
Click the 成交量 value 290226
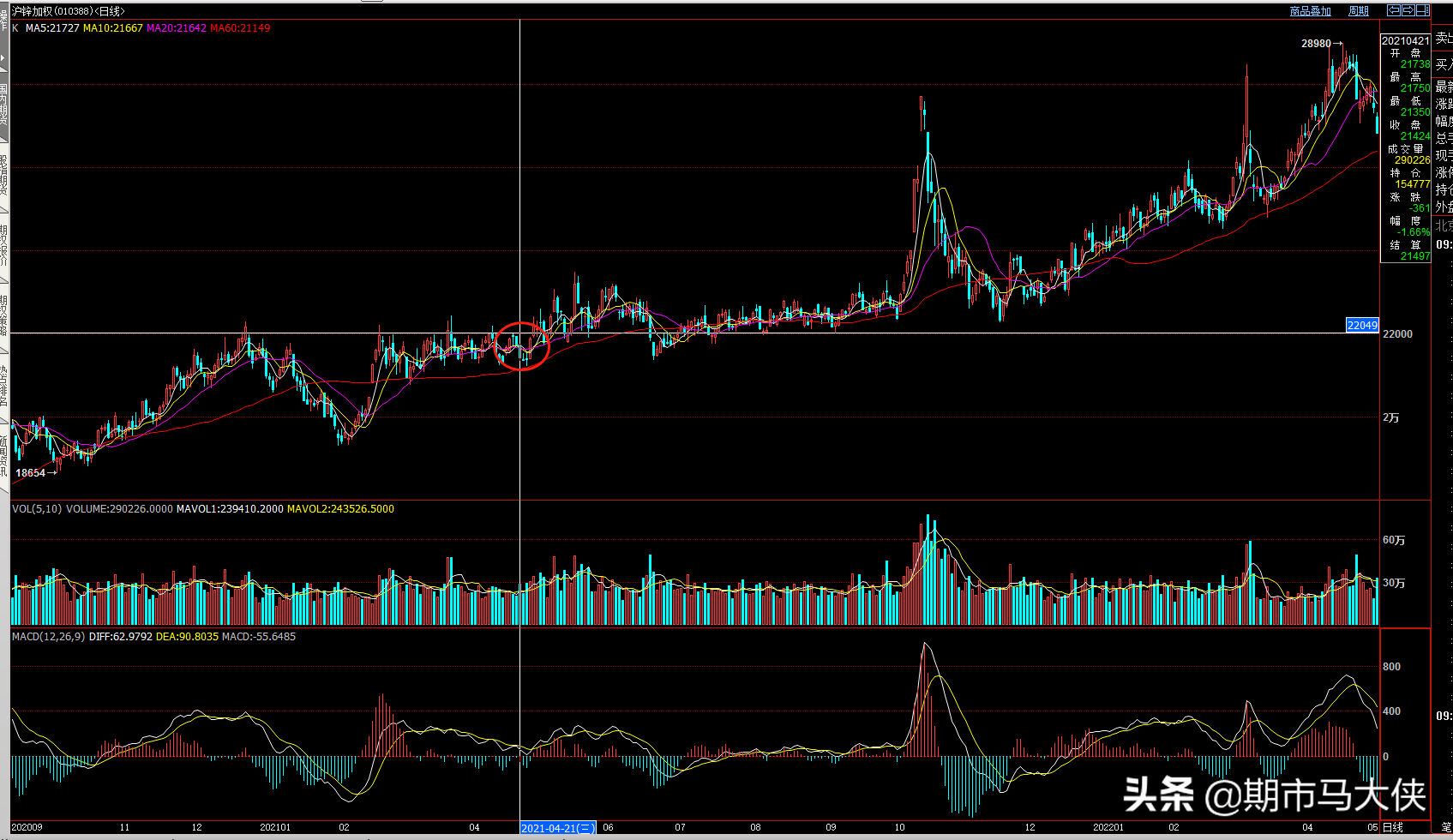pyautogui.click(x=1412, y=160)
